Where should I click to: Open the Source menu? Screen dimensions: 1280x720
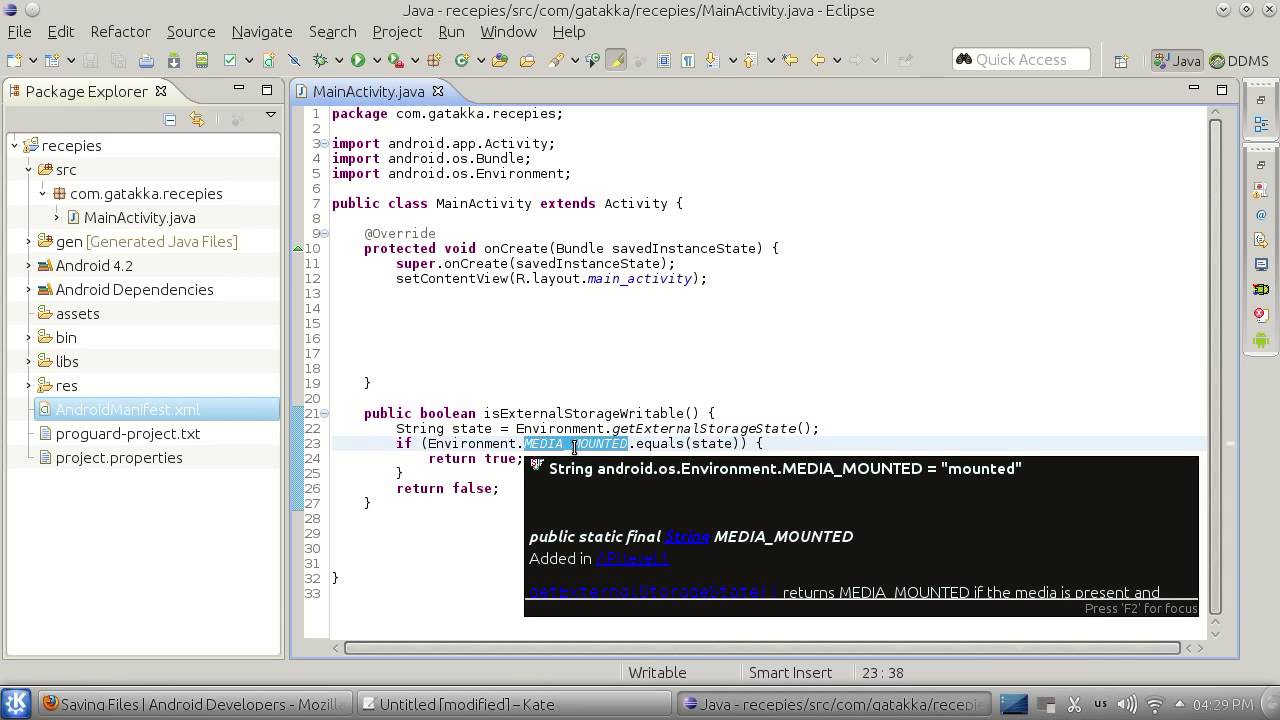click(x=191, y=31)
